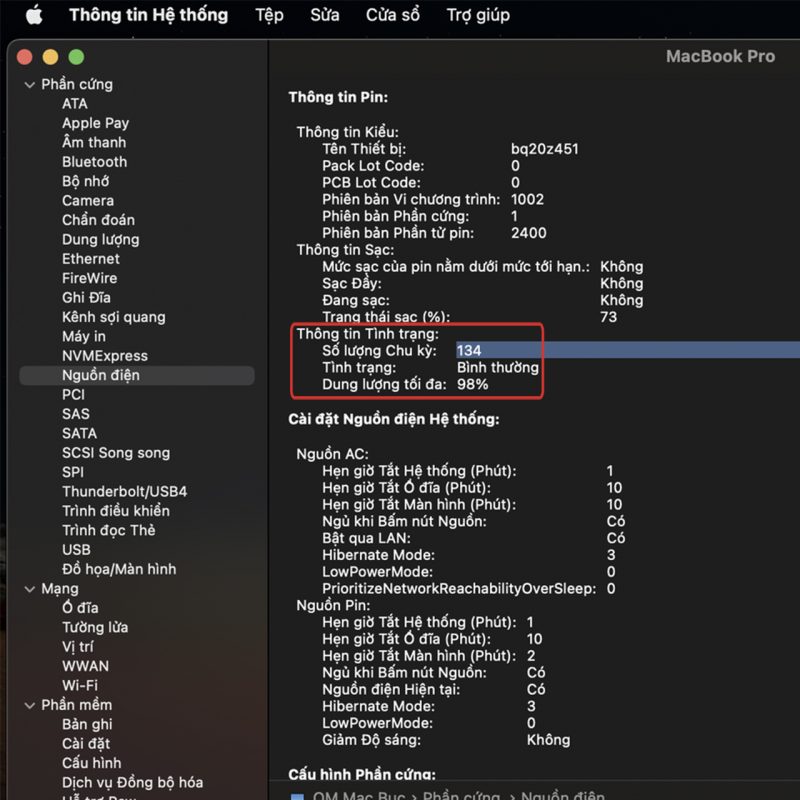The image size is (800, 800).
Task: Choose NVMExpress from the sidebar
Action: click(x=104, y=356)
